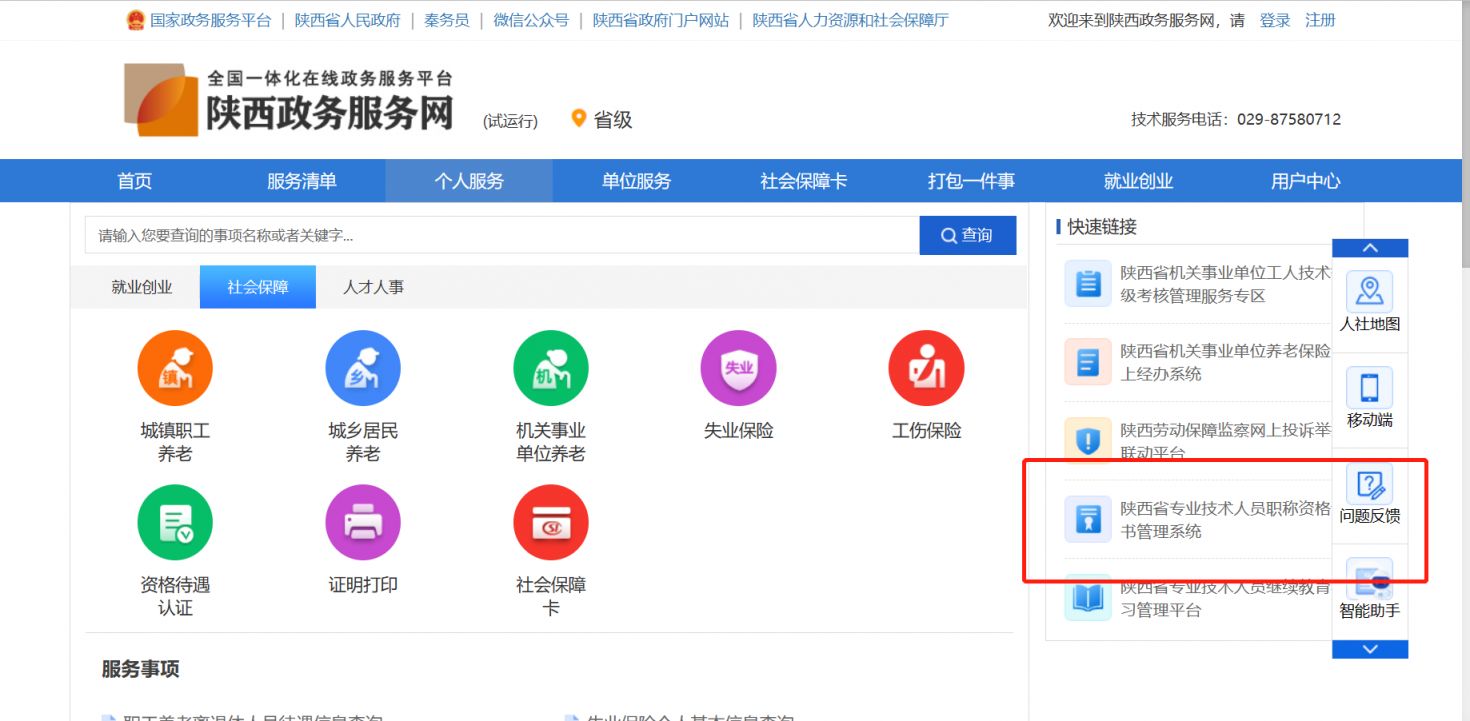Click the 人社地图 map icon
1470x721 pixels.
click(x=1370, y=291)
